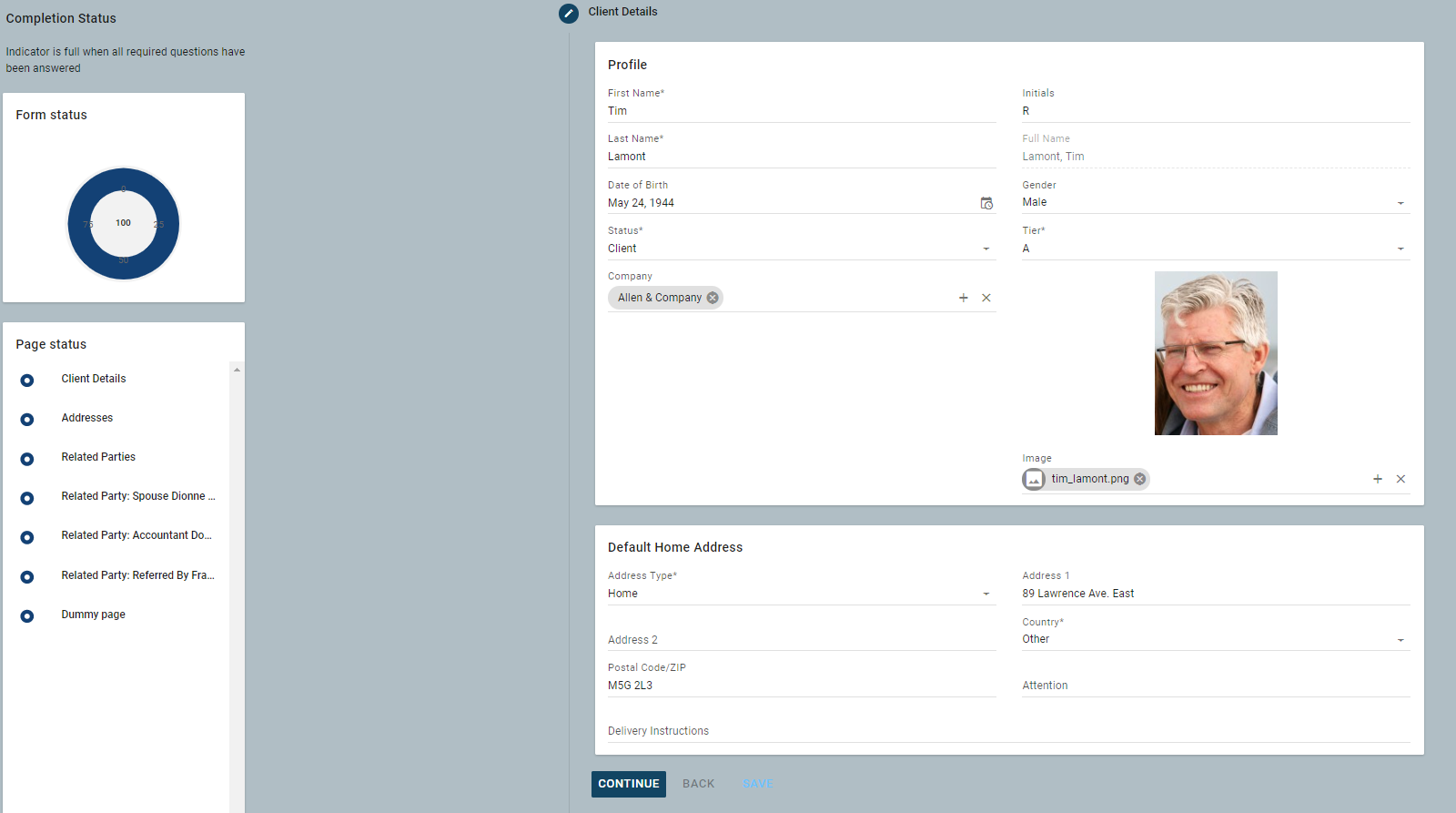This screenshot has height=813, width=1456.
Task: Click the Form status completion donut chart
Action: click(124, 224)
